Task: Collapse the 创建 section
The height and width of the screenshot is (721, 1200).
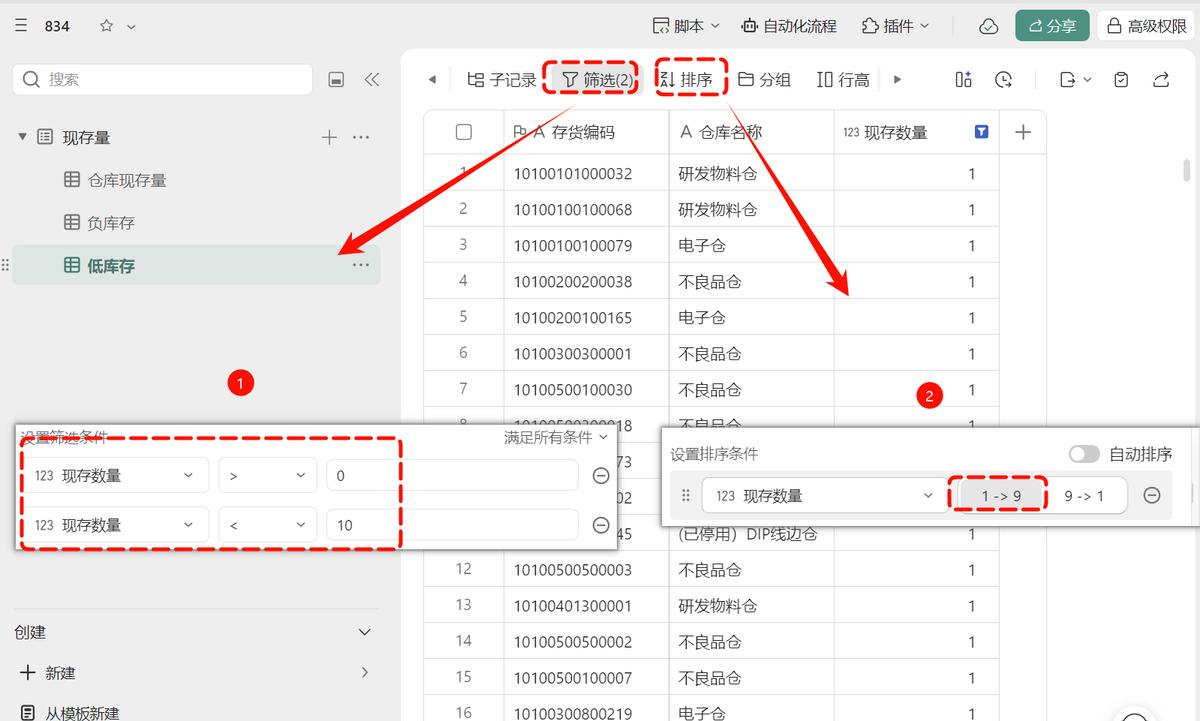Action: tap(365, 632)
